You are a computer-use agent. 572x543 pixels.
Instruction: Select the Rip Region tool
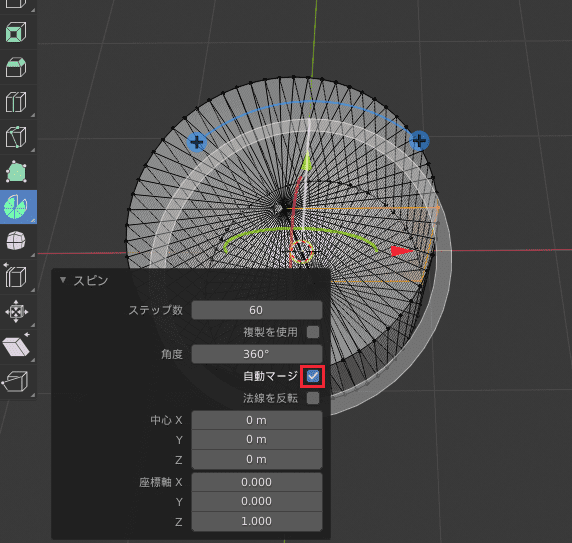pos(17,381)
